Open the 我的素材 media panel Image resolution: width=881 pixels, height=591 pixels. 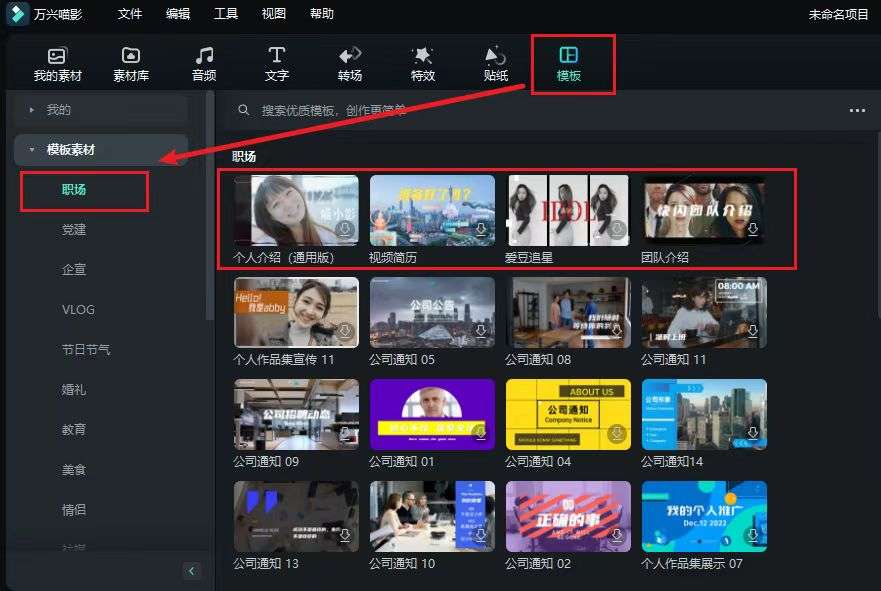pyautogui.click(x=58, y=63)
